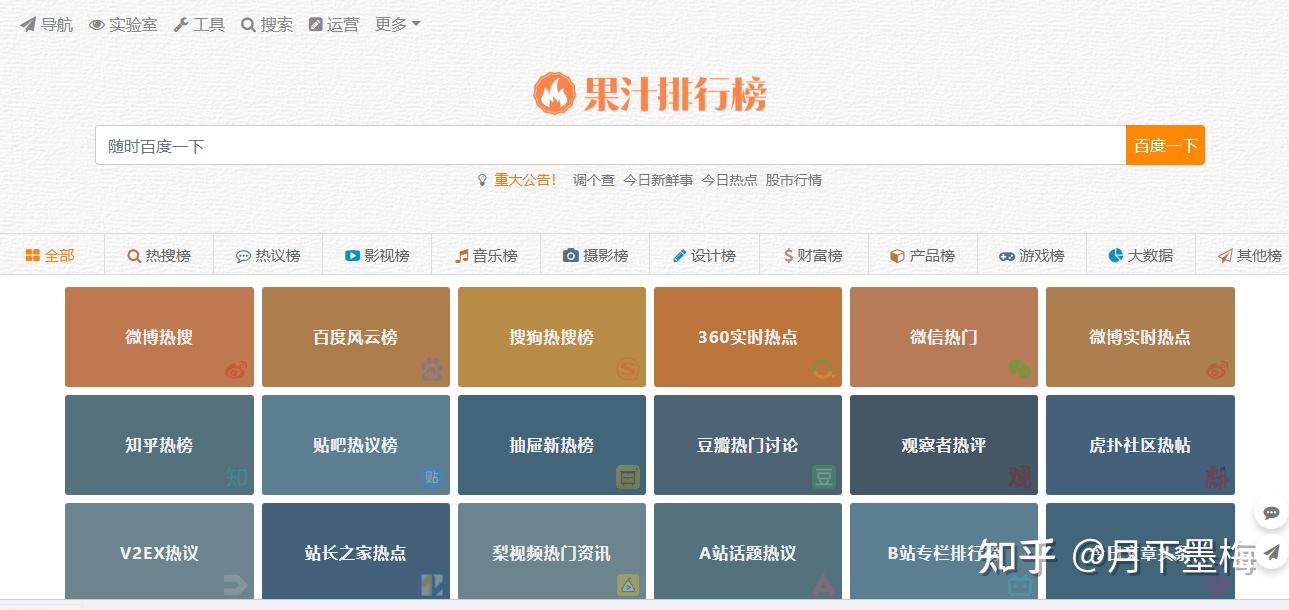The height and width of the screenshot is (610, 1289).
Task: Click the icon on 抽屉新热榜 card
Action: [x=628, y=477]
